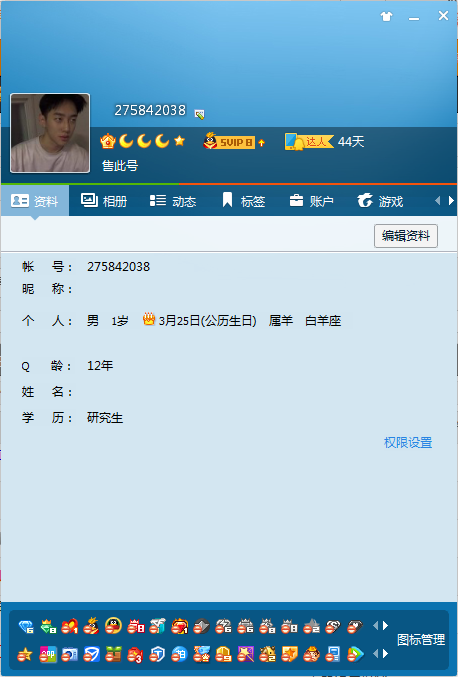Click the shirt skin-change icon
458x677 pixels.
point(386,17)
